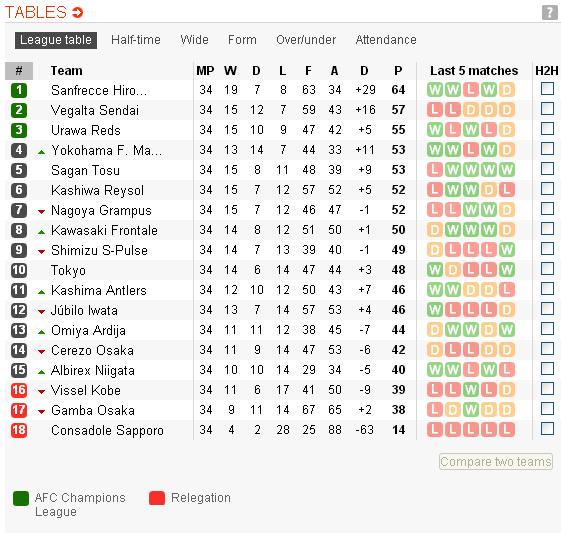Tick the H2H checkbox for Consadole Sapporo
This screenshot has width=561, height=533.
click(547, 429)
